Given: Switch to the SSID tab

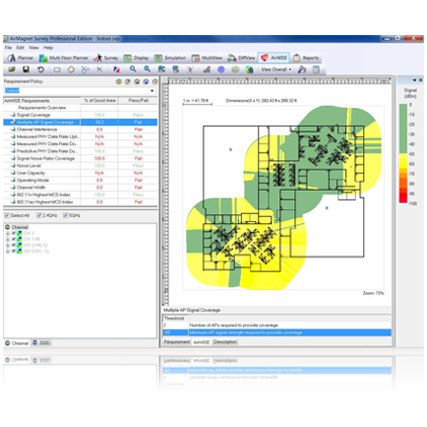Looking at the screenshot, I should (41, 343).
